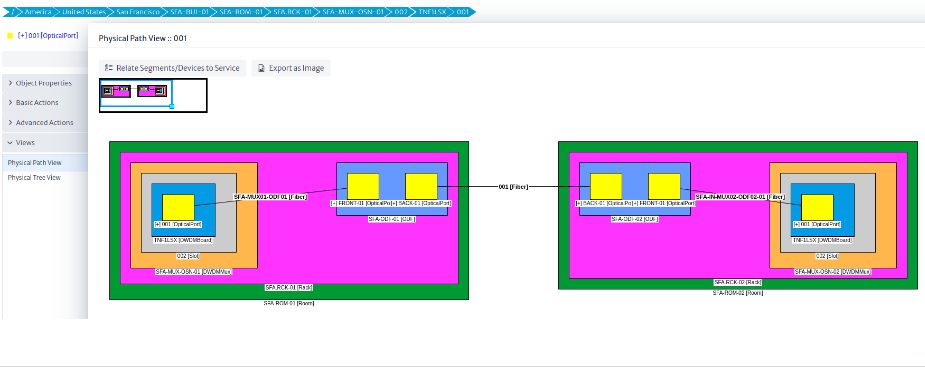Click [+] BACK-01 label under SFA-ODF-02
Image resolution: width=925 pixels, height=391 pixels.
603,203
